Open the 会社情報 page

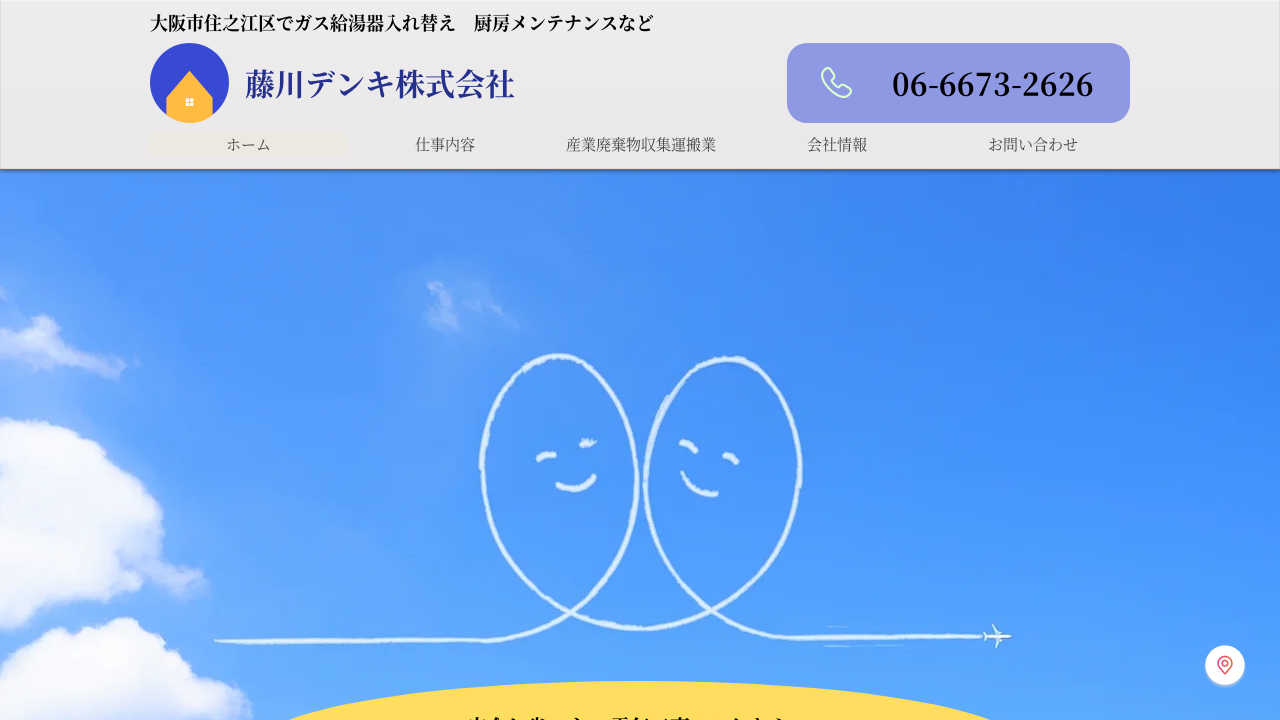[x=837, y=145]
